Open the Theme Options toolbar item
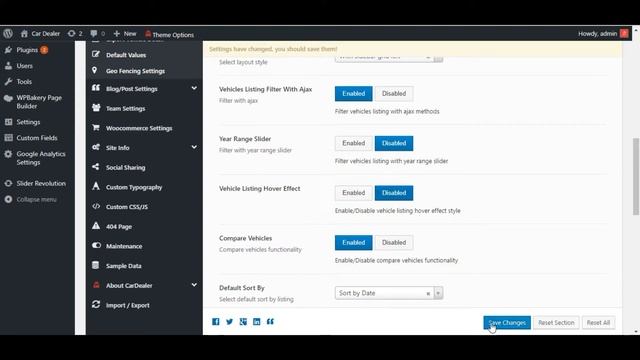 pos(169,34)
